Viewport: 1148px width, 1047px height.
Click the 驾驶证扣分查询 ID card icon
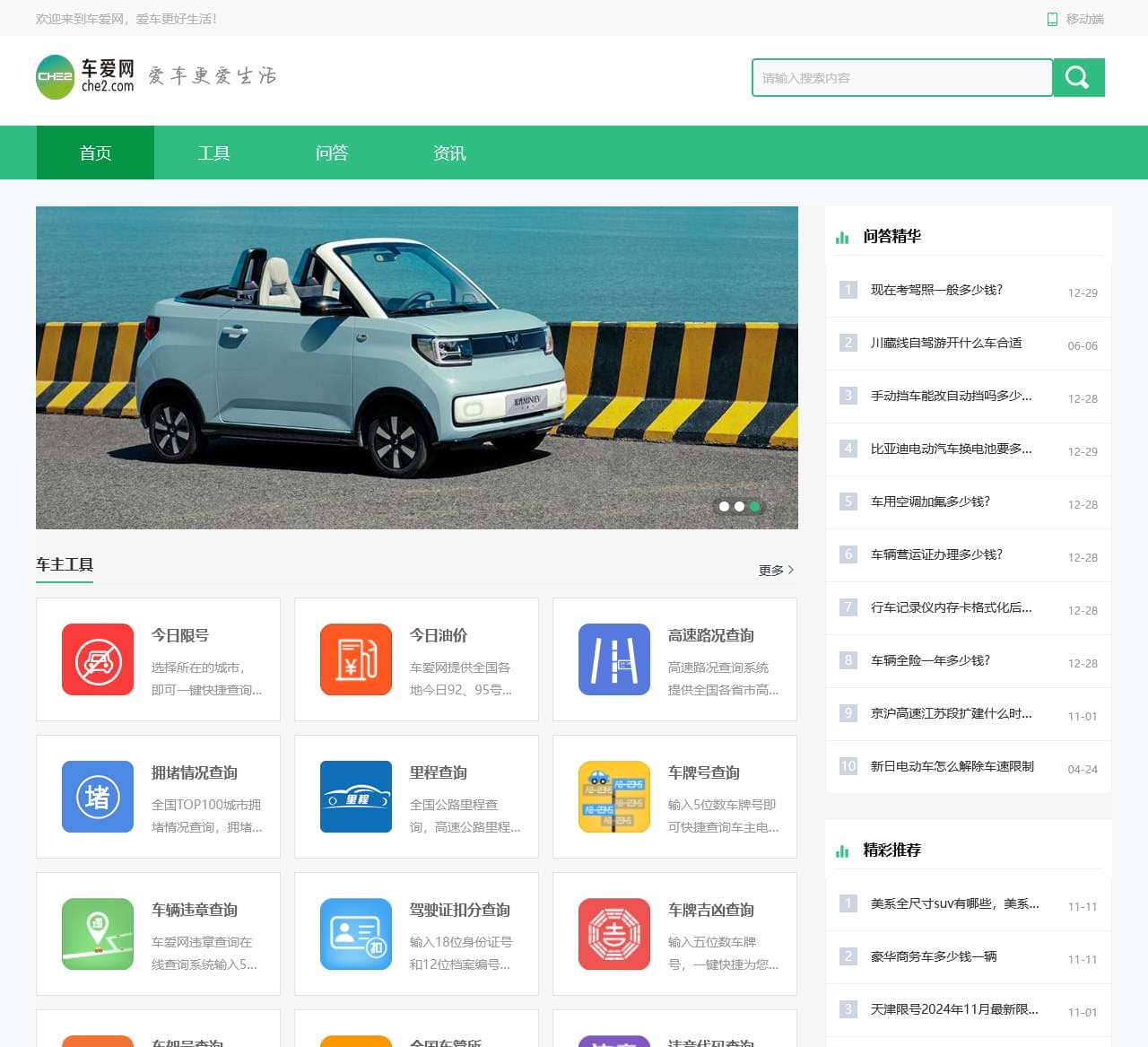point(356,934)
